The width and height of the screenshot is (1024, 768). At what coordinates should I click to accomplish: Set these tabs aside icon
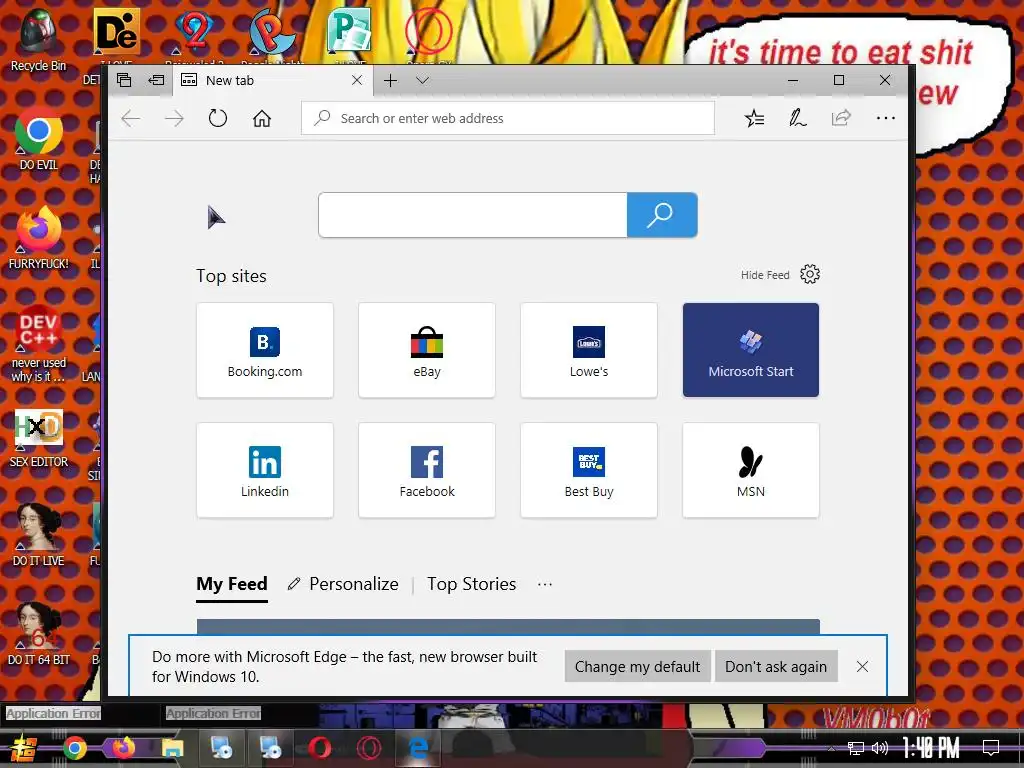click(156, 80)
